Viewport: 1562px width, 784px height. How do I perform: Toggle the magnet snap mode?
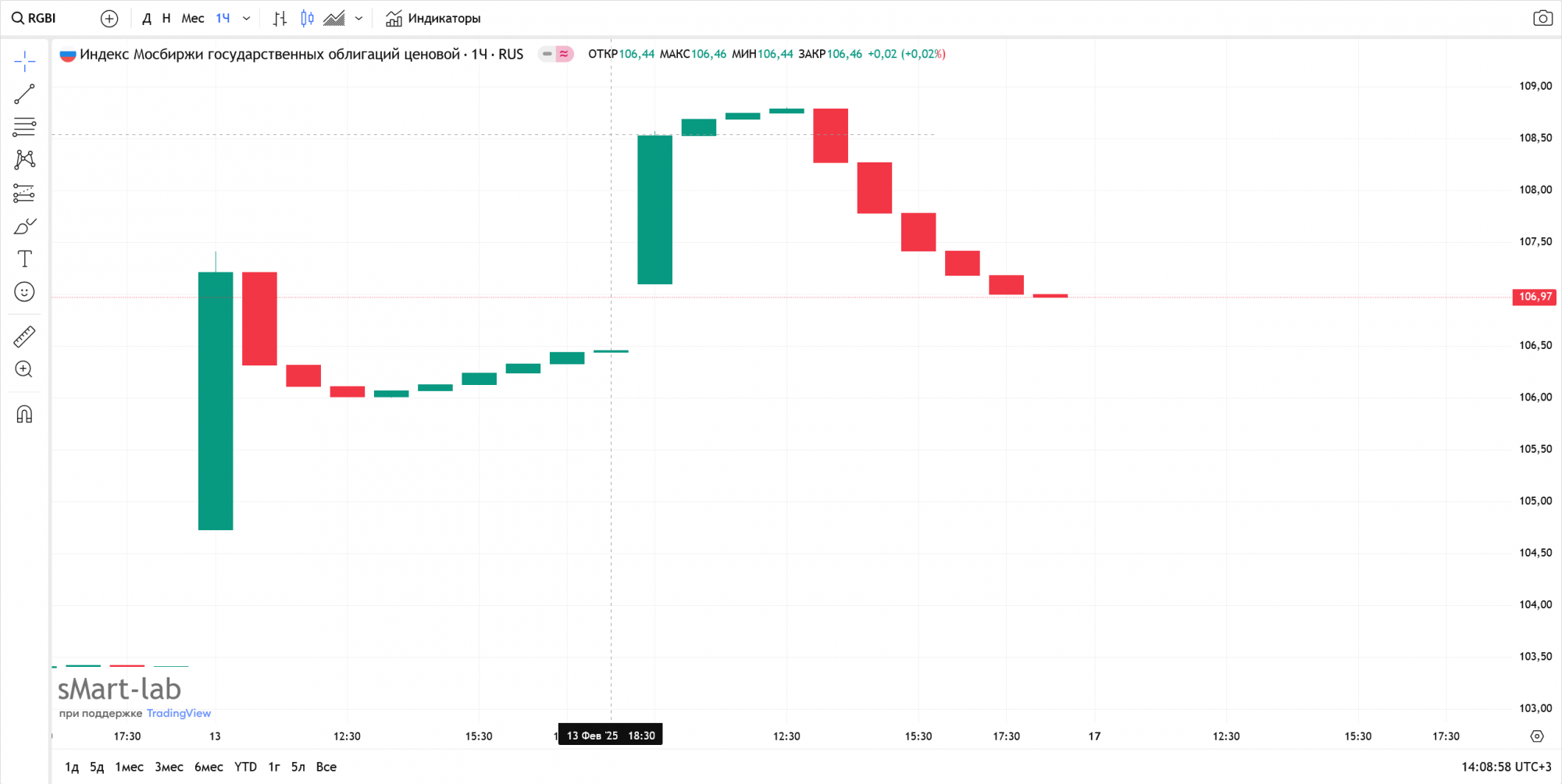pos(24,414)
